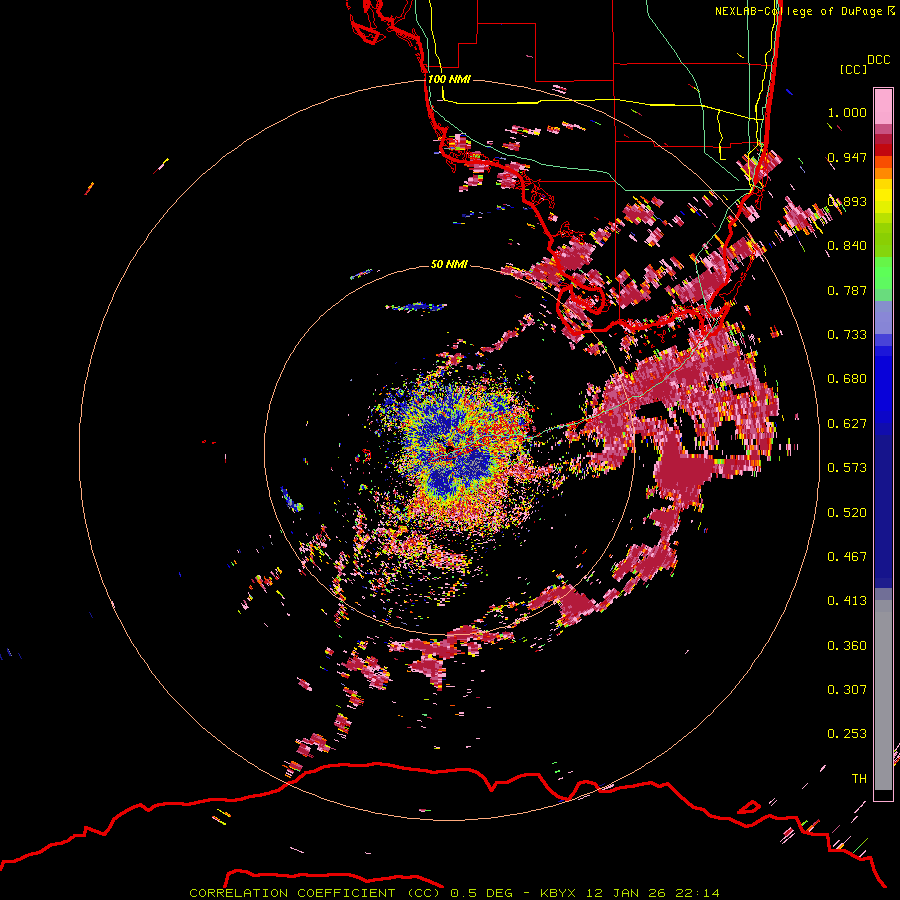This screenshot has width=900, height=900.
Task: Click the 0.573 scale value
Action: click(x=847, y=468)
